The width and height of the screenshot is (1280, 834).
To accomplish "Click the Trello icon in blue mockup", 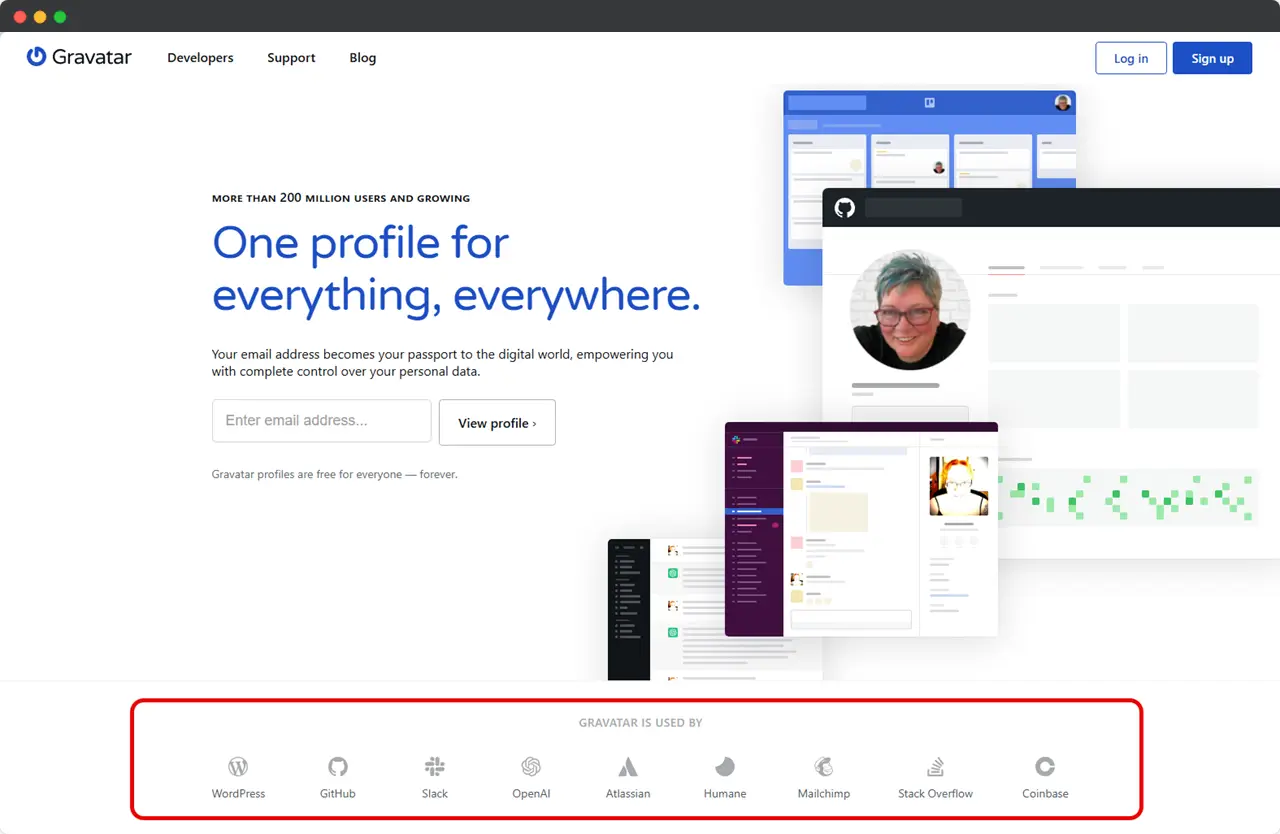I will click(x=929, y=102).
